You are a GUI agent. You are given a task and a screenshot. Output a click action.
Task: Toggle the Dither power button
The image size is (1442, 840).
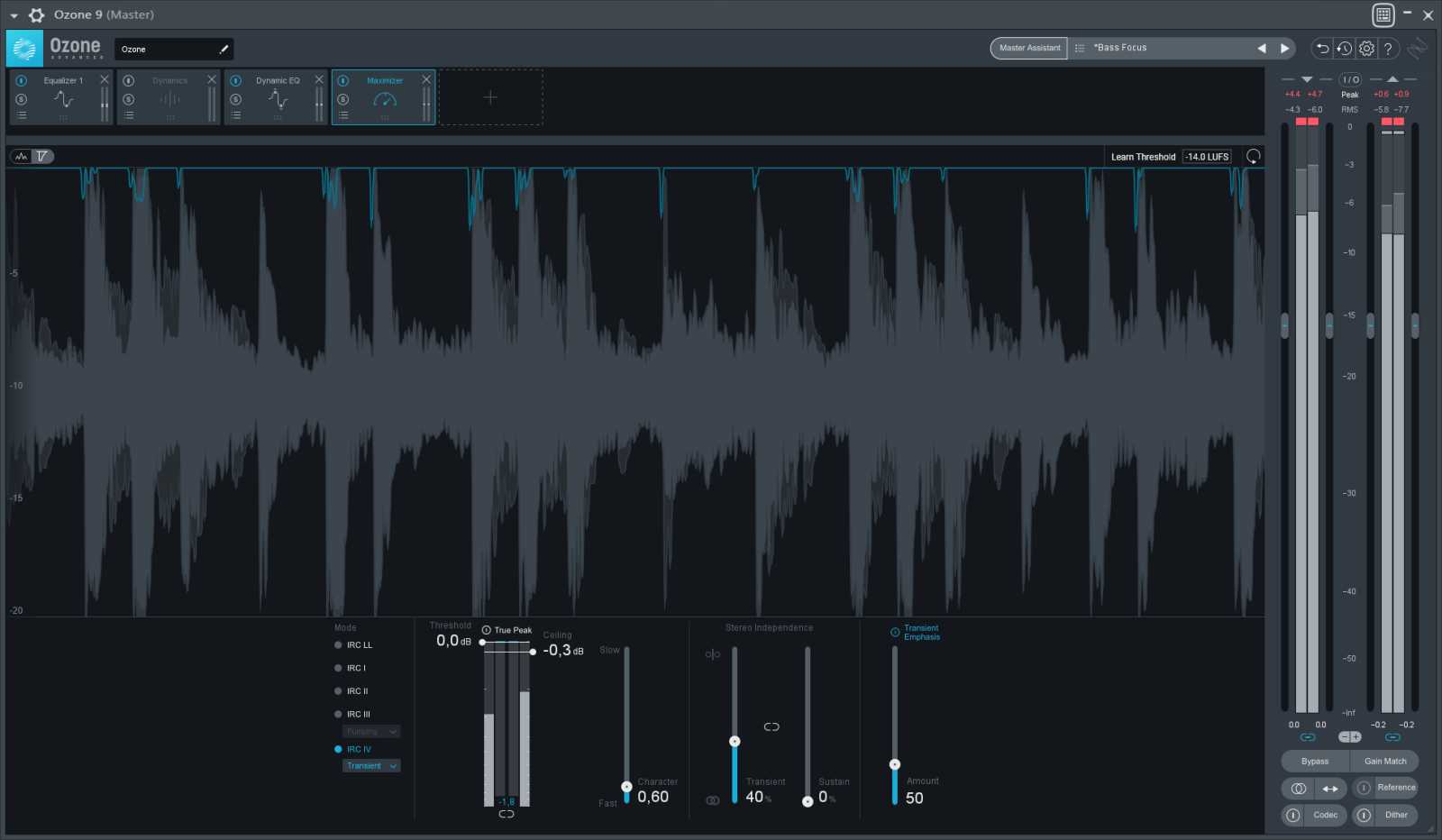[1364, 815]
